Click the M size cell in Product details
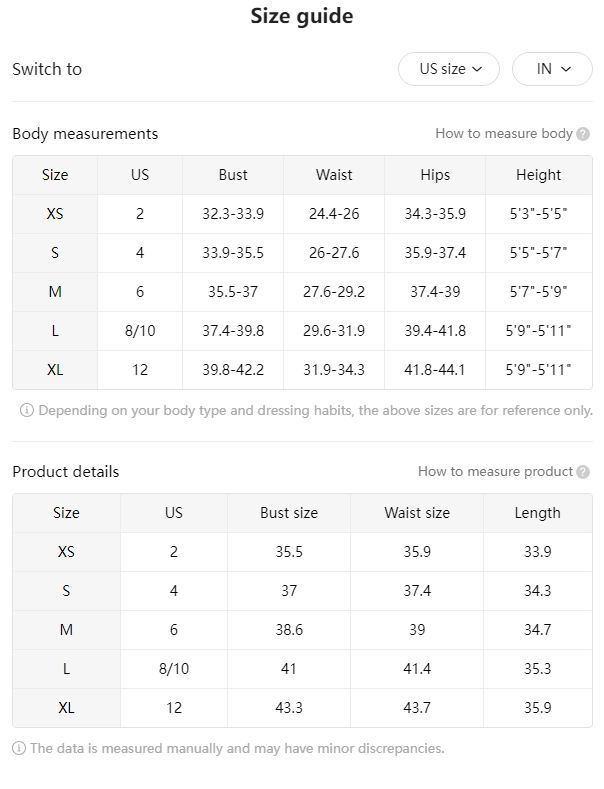Viewport: 604px width, 789px height. [x=66, y=630]
